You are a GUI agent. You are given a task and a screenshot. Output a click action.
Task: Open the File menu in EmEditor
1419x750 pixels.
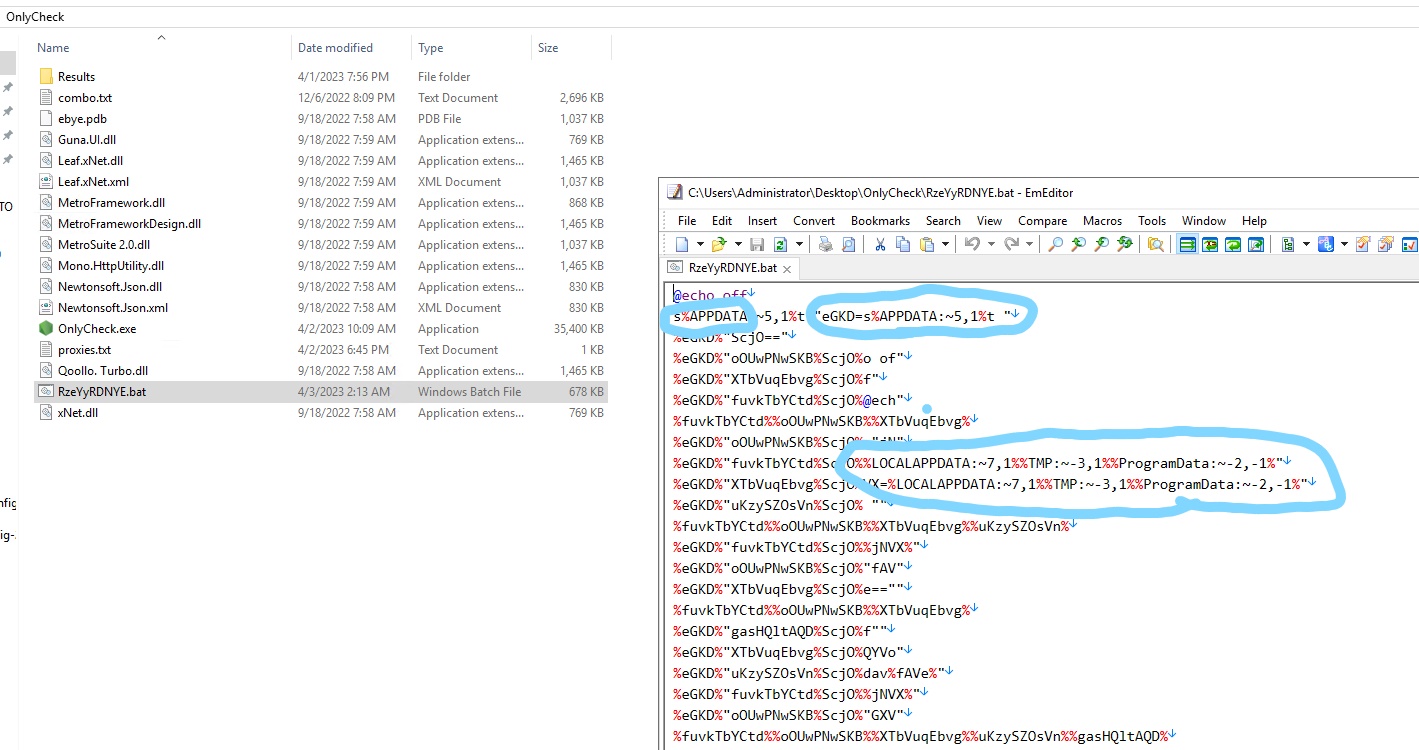(687, 220)
